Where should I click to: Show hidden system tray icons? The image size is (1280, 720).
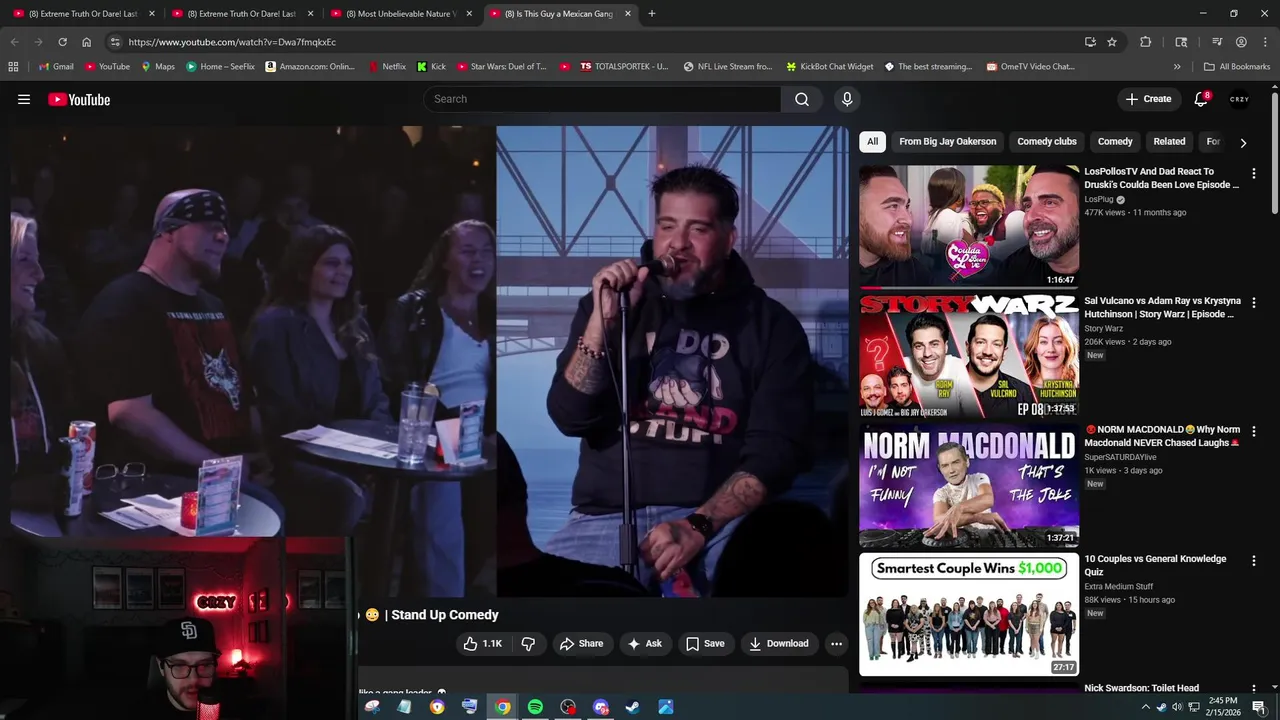1145,707
